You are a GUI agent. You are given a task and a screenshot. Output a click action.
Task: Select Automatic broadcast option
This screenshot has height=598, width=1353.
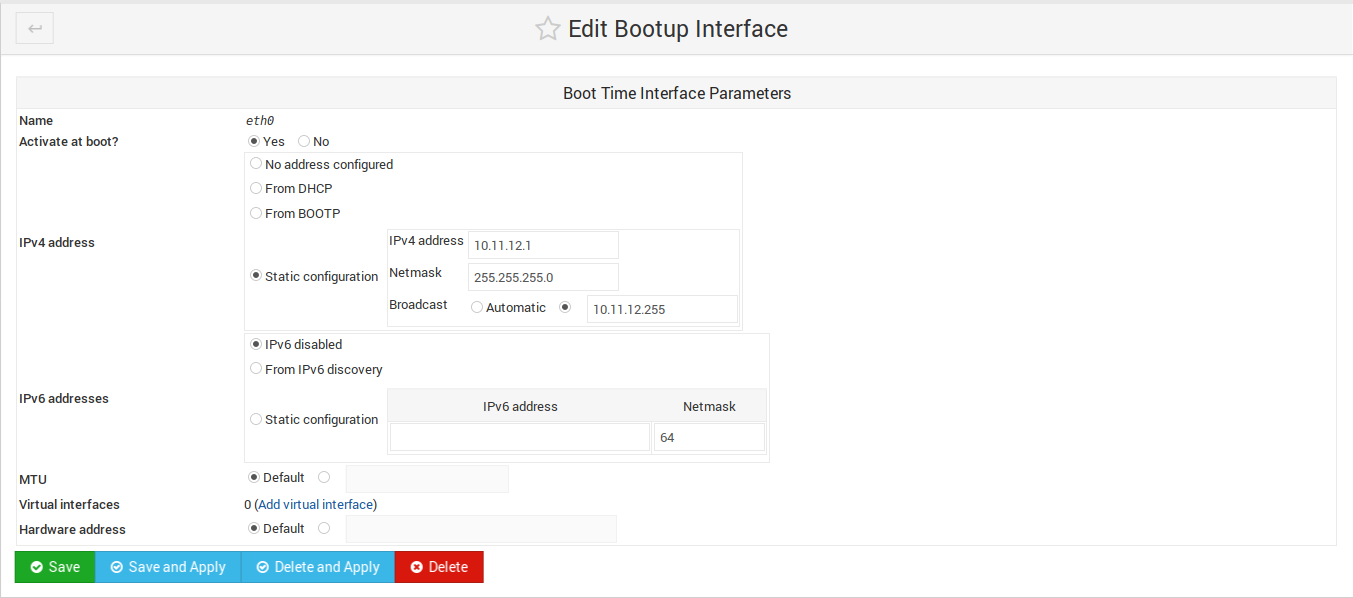point(477,308)
